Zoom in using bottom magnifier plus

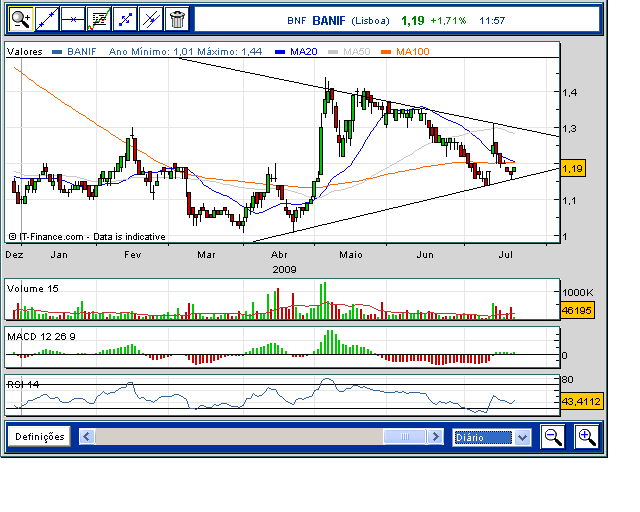[585, 436]
